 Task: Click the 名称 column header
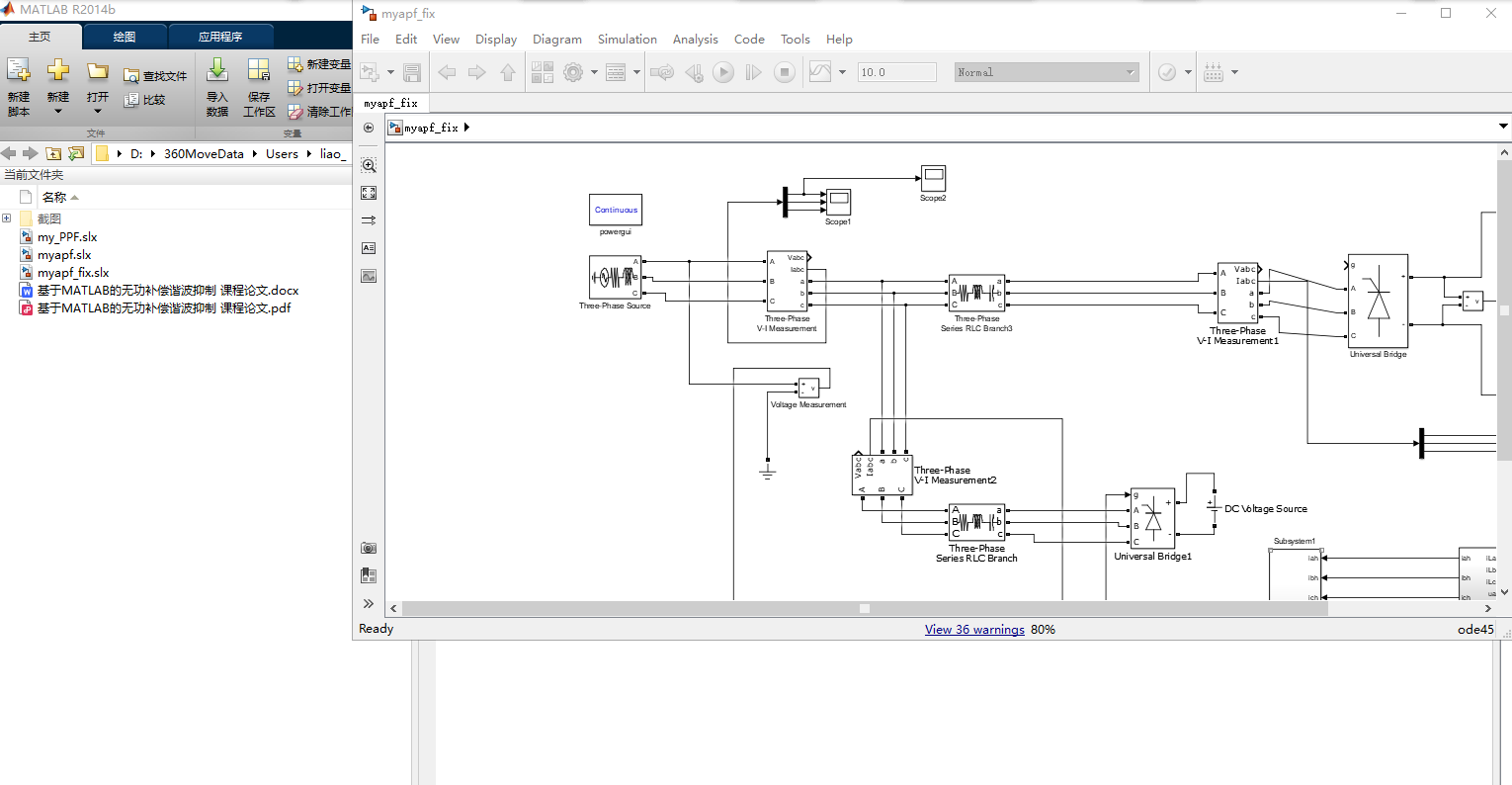pyautogui.click(x=54, y=197)
